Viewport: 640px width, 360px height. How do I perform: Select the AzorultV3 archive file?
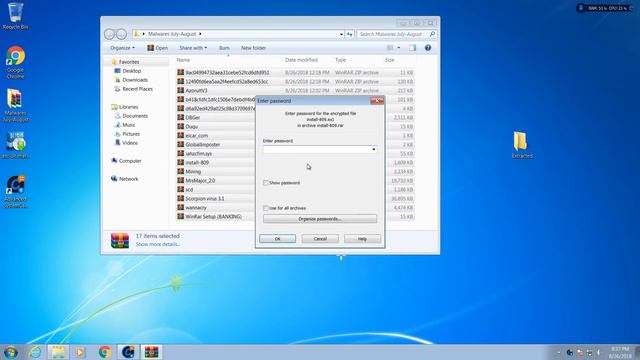point(196,90)
